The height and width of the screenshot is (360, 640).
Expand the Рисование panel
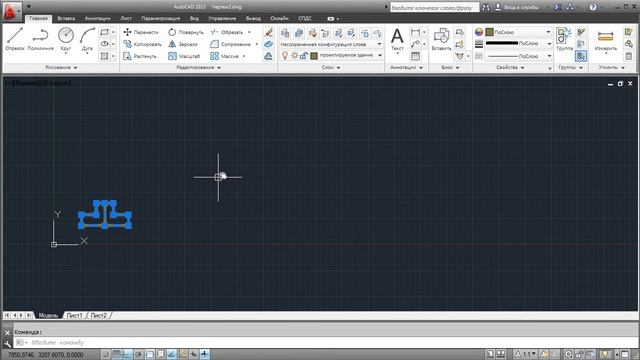coord(61,67)
